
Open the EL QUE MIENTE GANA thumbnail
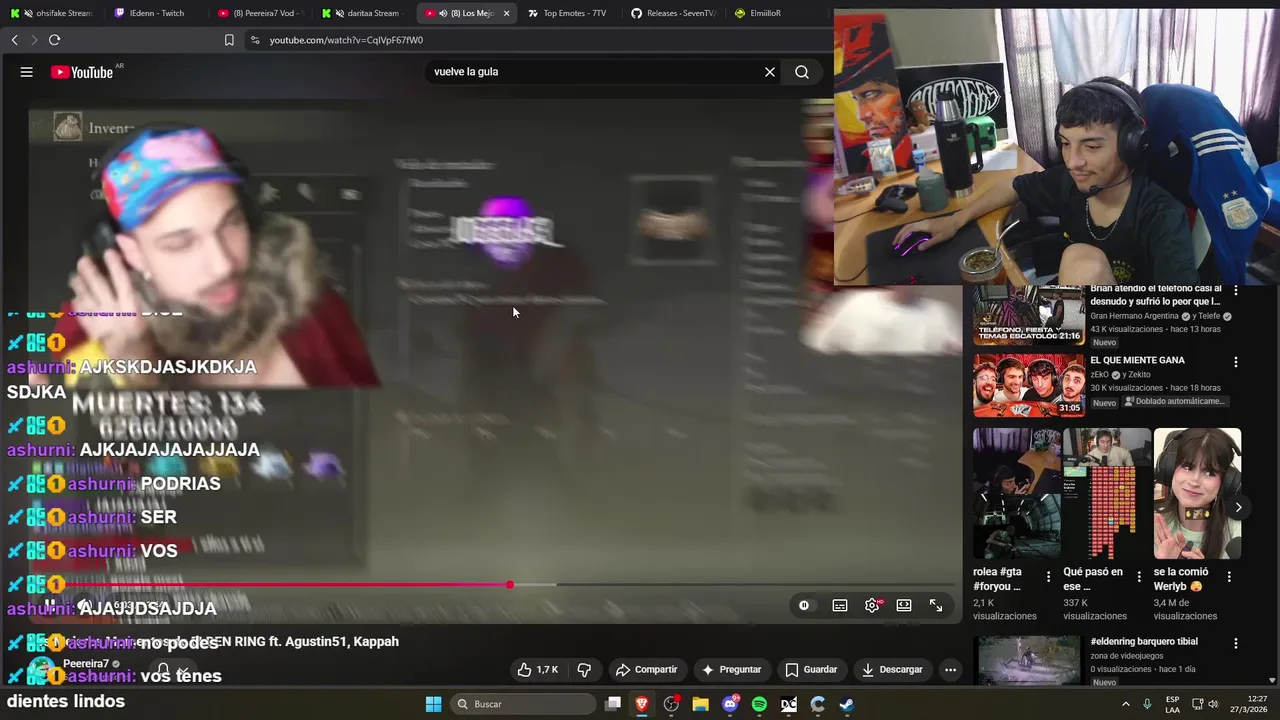pos(1029,385)
